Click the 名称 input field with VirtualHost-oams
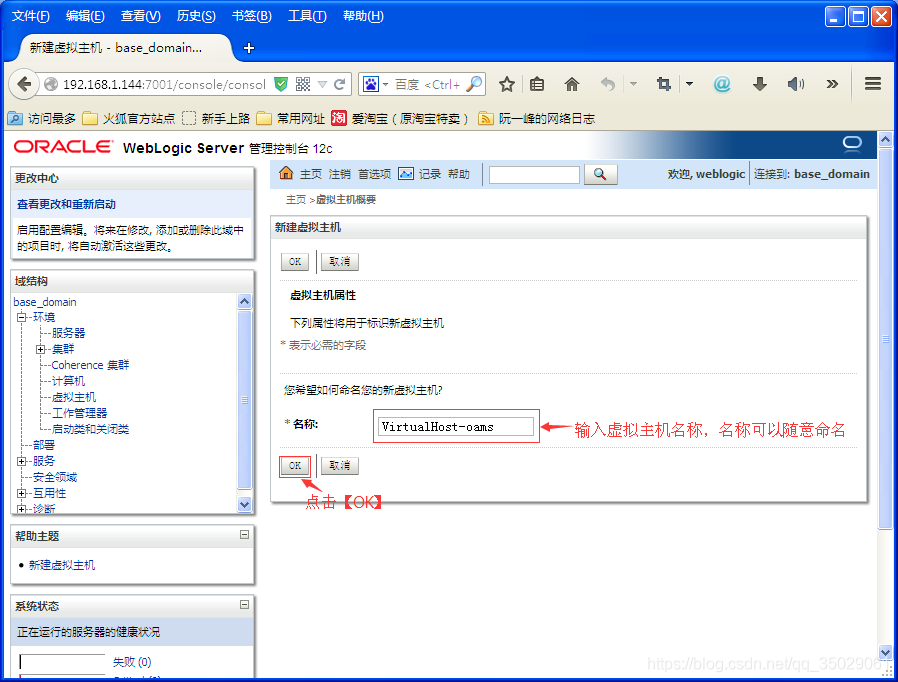 tap(456, 426)
